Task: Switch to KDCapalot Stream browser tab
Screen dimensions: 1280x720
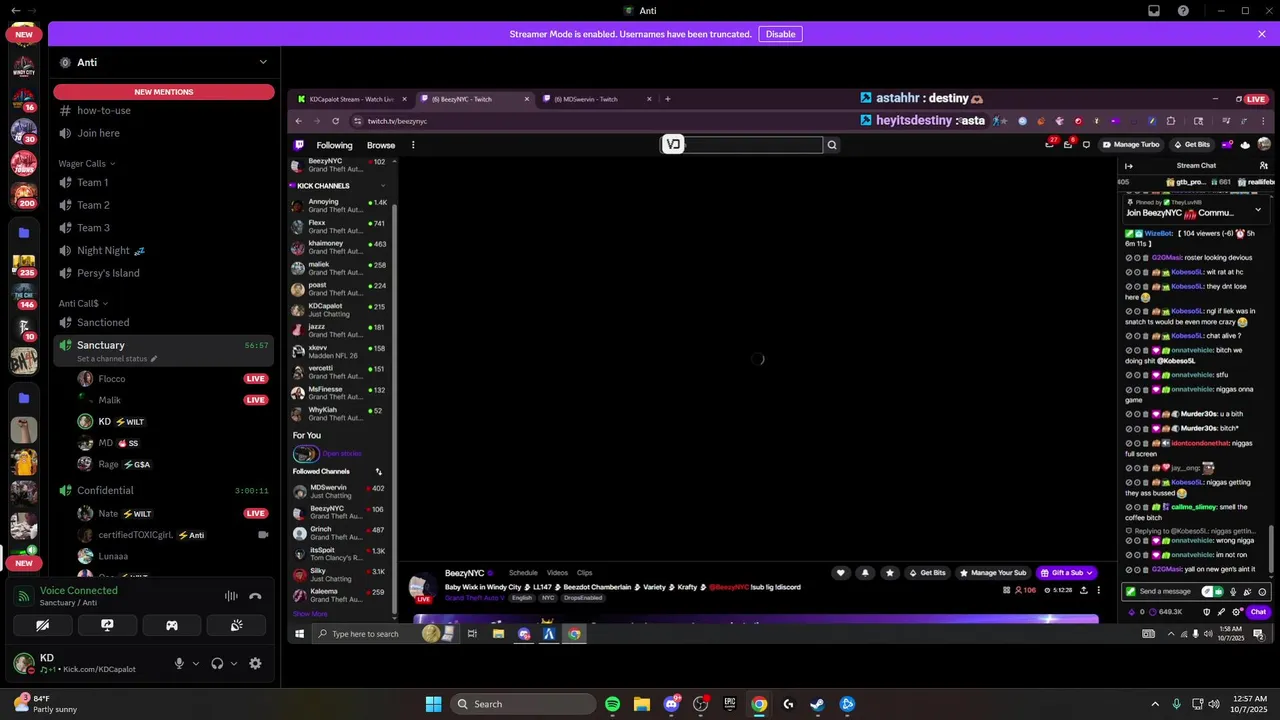Action: [351, 99]
